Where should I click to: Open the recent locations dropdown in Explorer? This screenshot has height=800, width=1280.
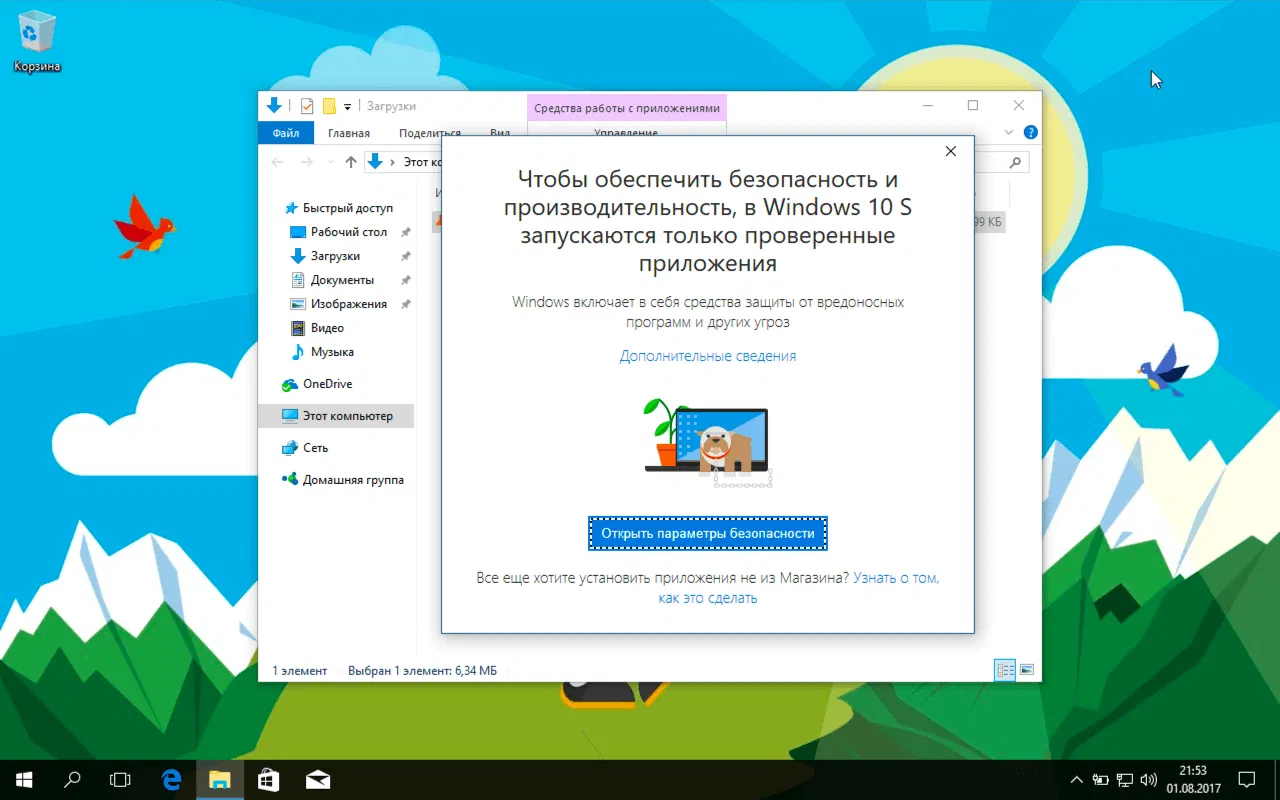pos(329,163)
